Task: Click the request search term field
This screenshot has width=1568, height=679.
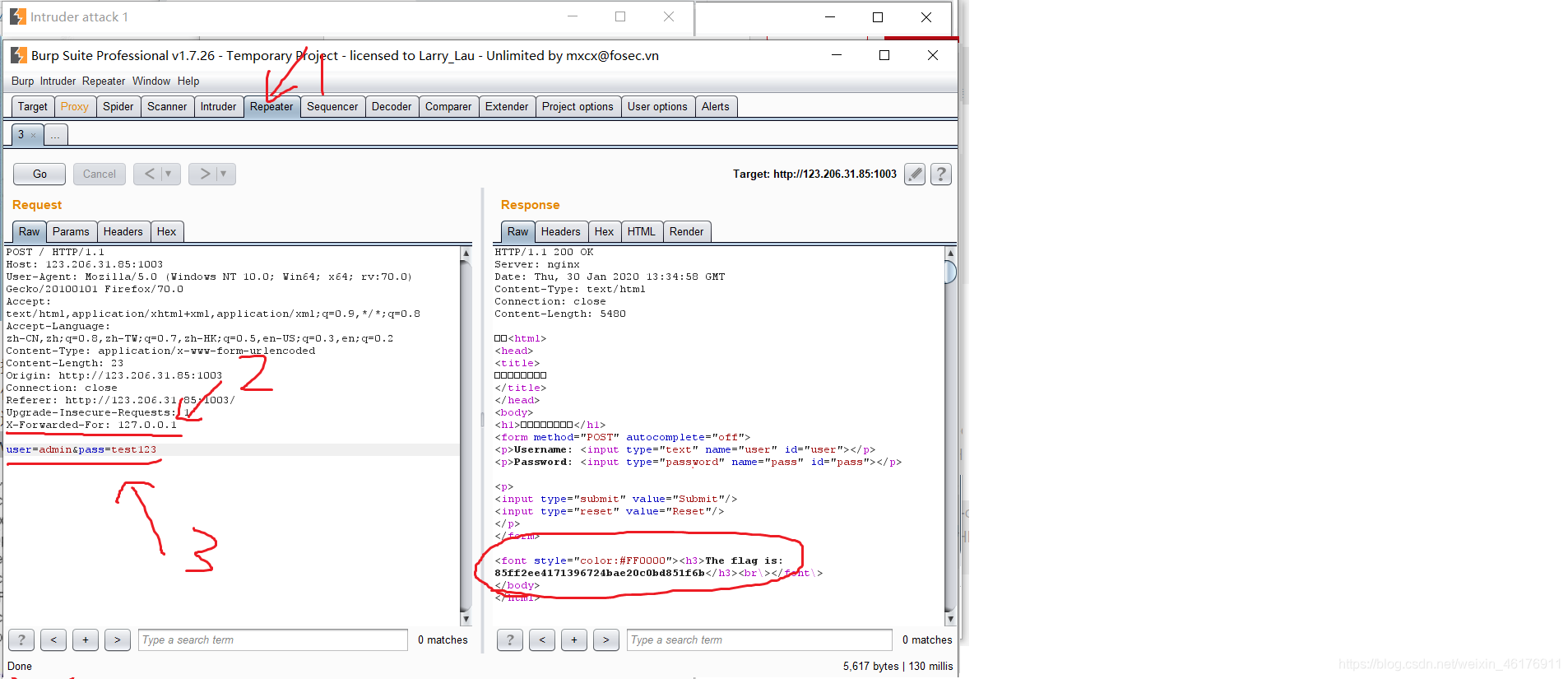Action: click(x=273, y=639)
